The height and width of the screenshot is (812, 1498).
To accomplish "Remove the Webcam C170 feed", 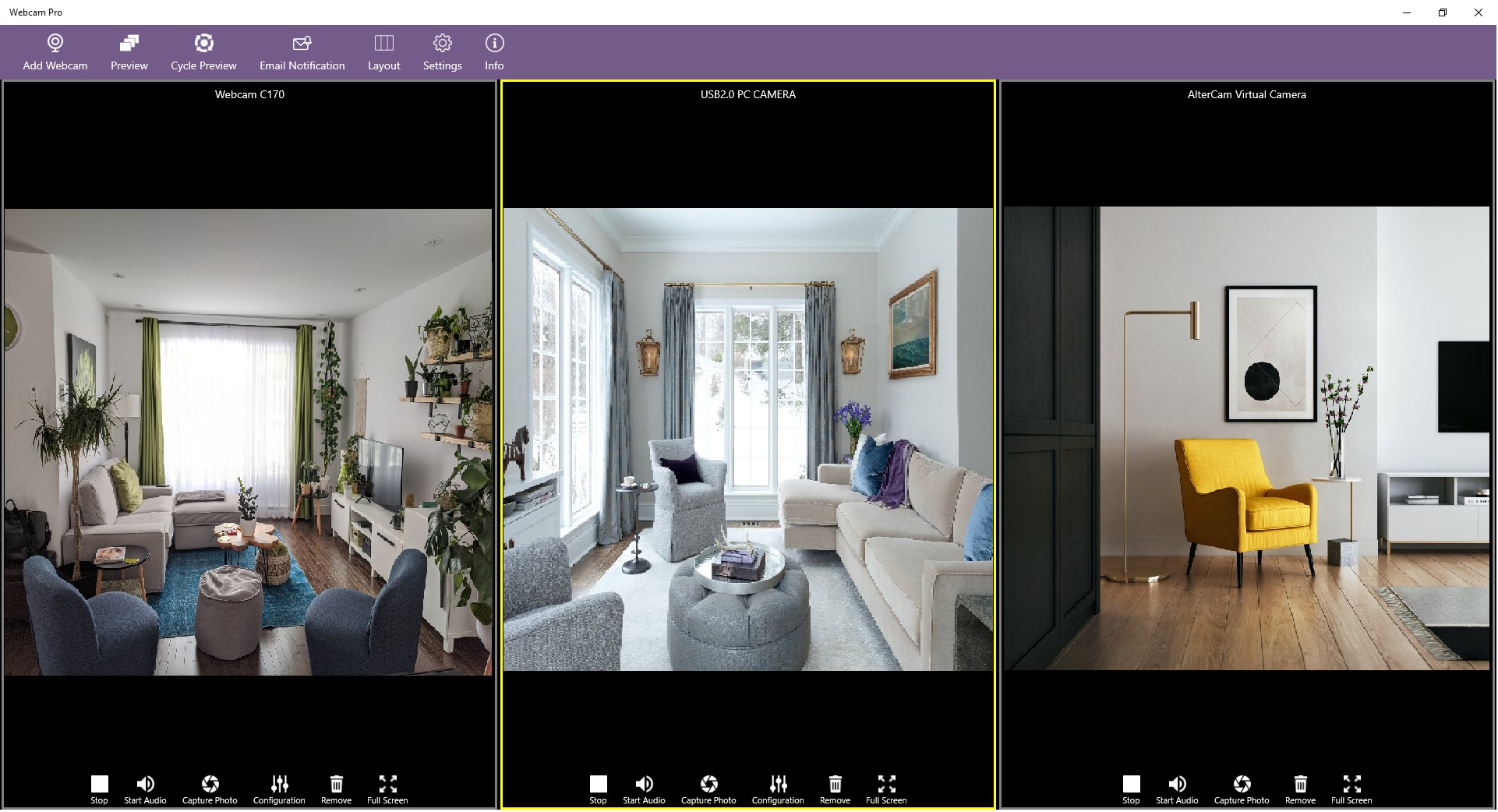I will tap(336, 786).
